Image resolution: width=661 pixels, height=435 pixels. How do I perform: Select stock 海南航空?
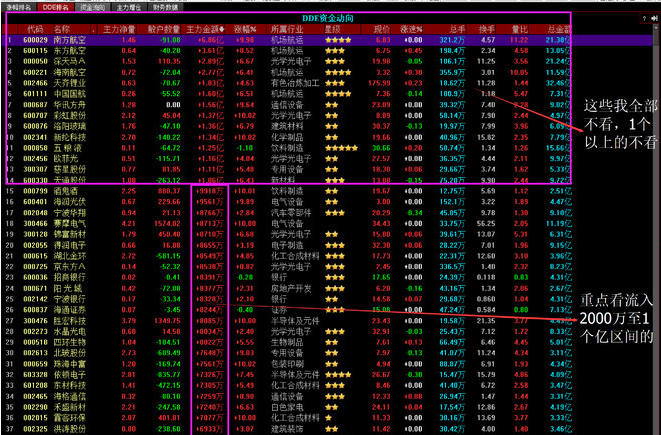click(x=70, y=72)
